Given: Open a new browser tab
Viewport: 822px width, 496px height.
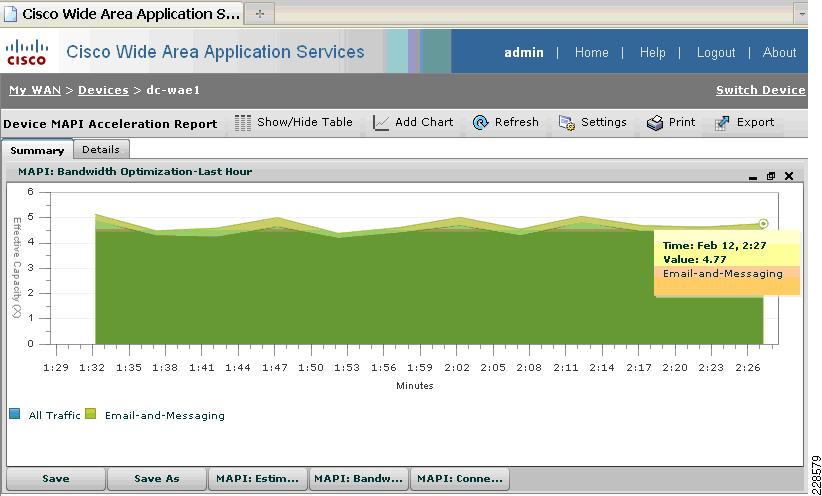Looking at the screenshot, I should point(259,14).
